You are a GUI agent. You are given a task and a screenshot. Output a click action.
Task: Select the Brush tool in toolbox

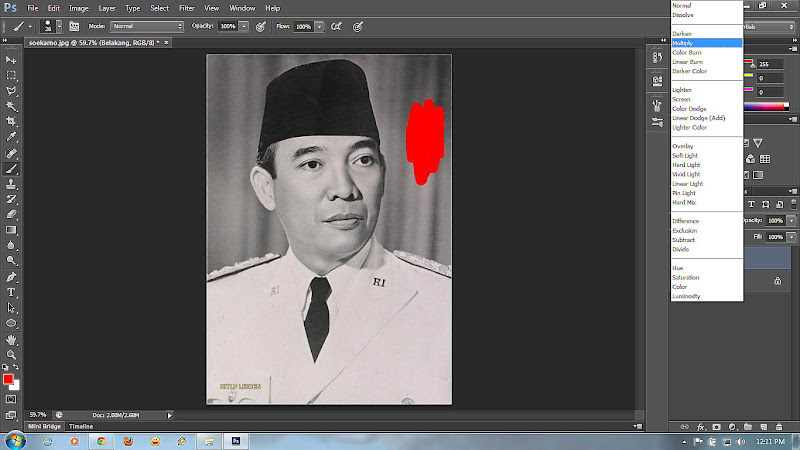[x=11, y=169]
